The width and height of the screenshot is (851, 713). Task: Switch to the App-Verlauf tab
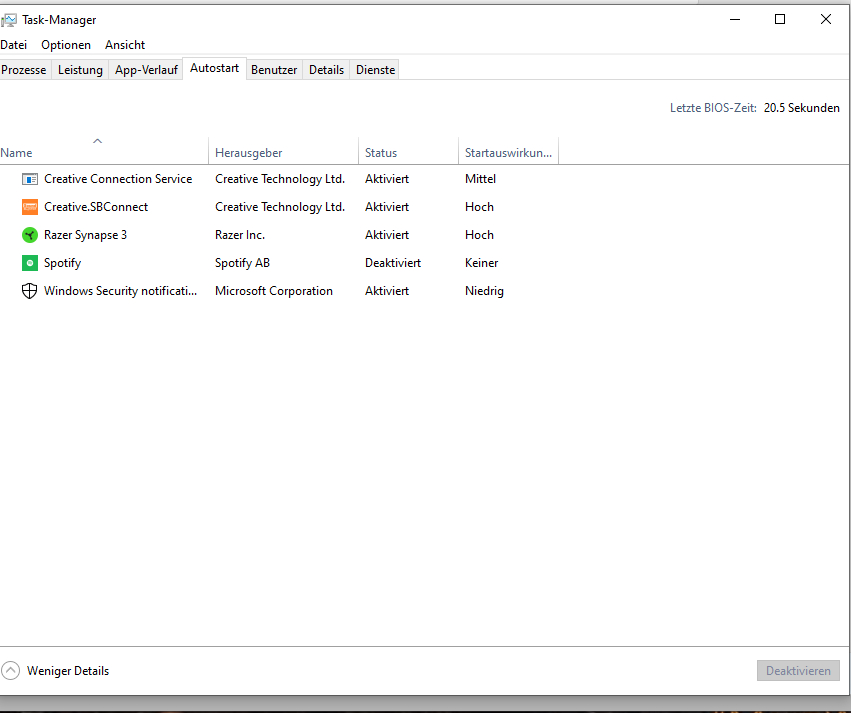tap(146, 70)
